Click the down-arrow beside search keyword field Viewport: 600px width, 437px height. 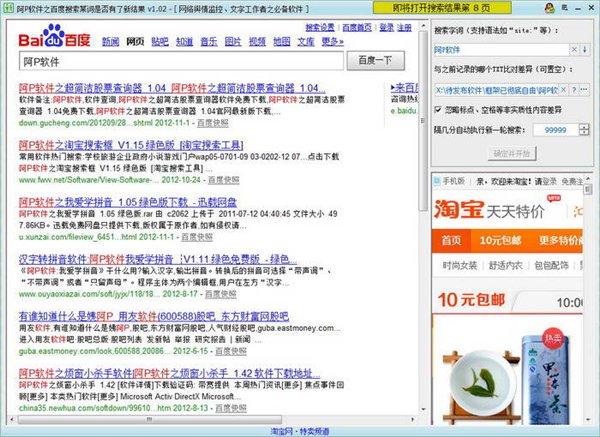(x=585, y=50)
